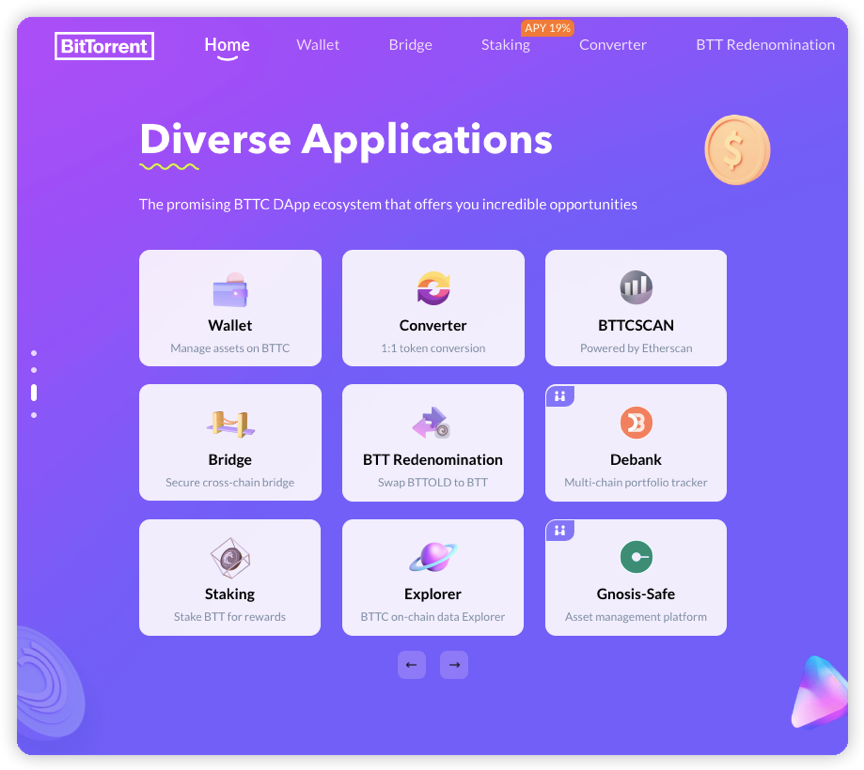Click the Debank orange logo icon
The height and width of the screenshot is (770, 864).
[636, 423]
